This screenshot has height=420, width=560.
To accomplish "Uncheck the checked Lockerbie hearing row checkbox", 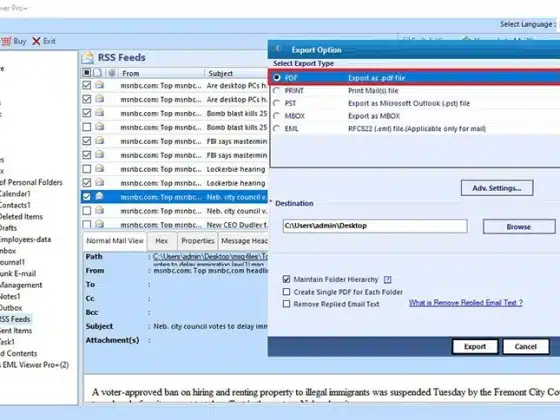I will coord(86,183).
